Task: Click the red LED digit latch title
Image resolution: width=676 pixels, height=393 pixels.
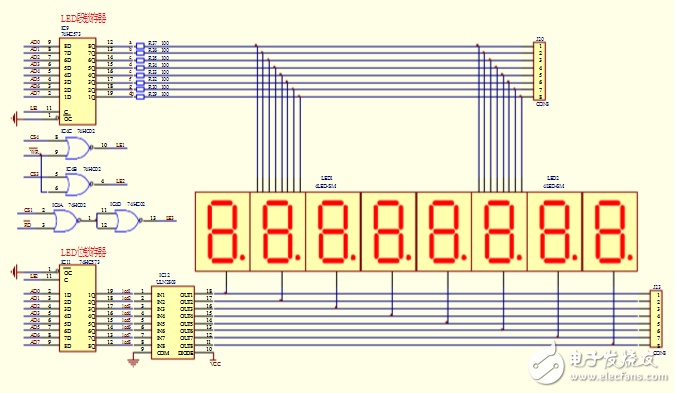Action: tap(84, 253)
